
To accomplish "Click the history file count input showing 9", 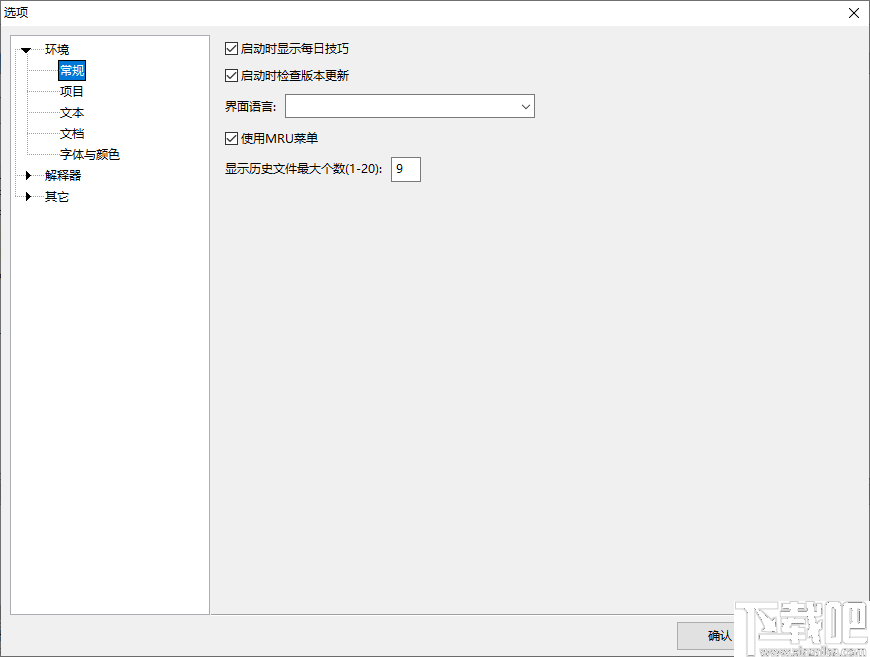I will coord(405,169).
